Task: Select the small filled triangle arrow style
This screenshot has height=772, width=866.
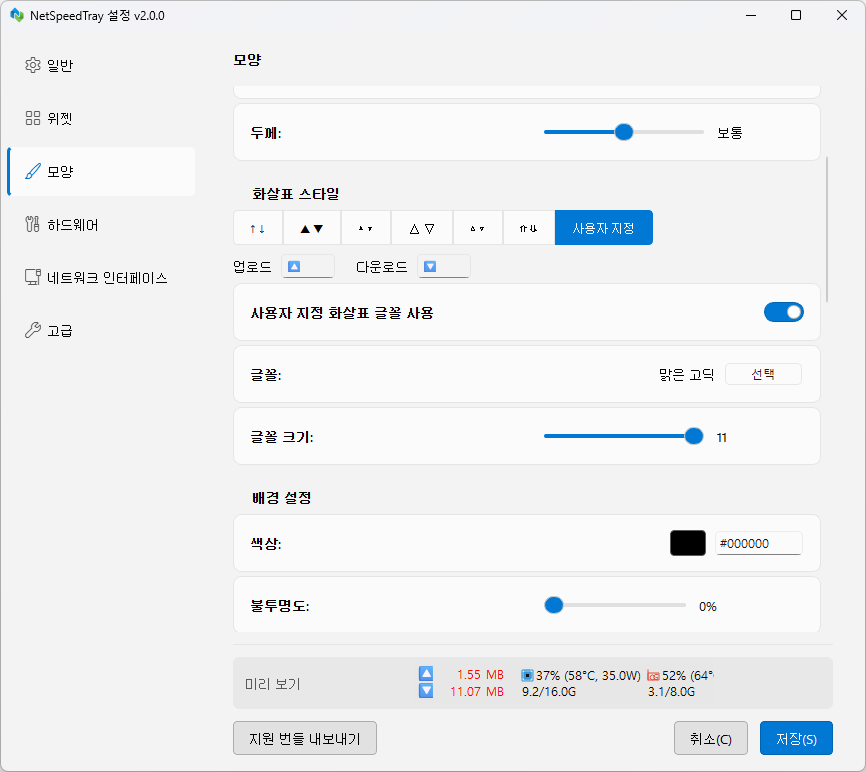Action: coord(366,228)
